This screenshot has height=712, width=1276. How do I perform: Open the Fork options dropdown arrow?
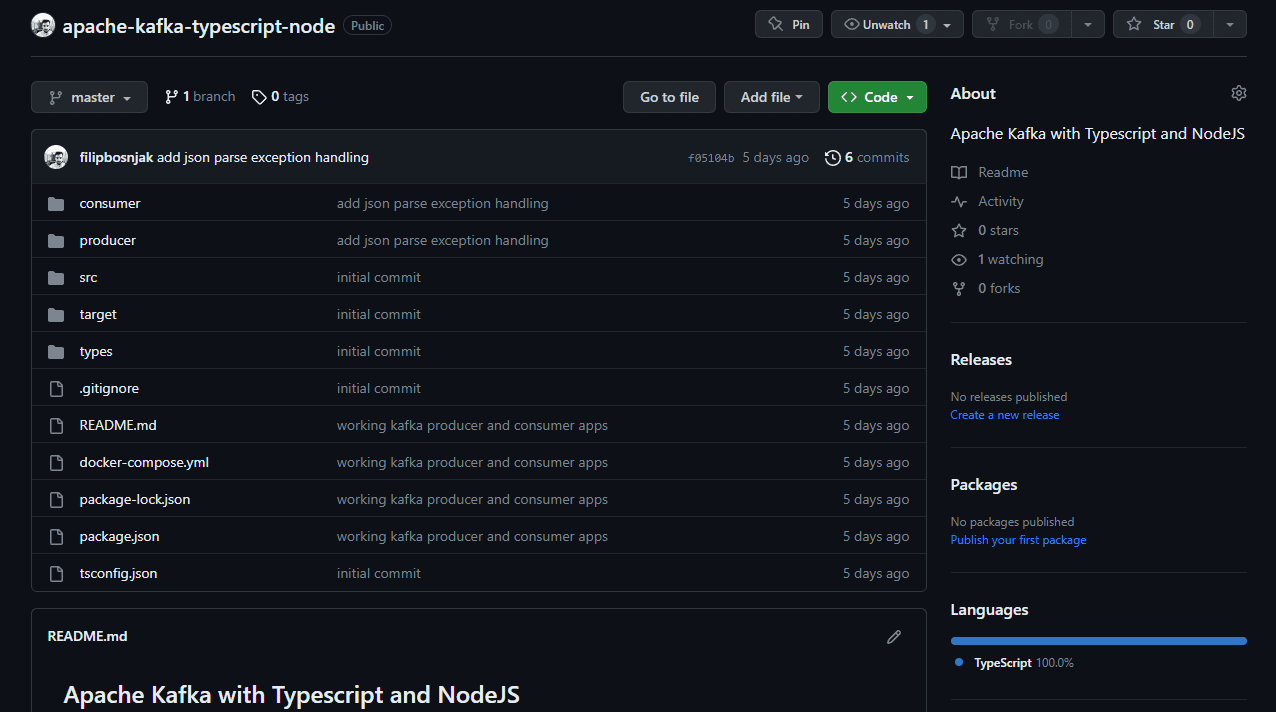[x=1088, y=24]
